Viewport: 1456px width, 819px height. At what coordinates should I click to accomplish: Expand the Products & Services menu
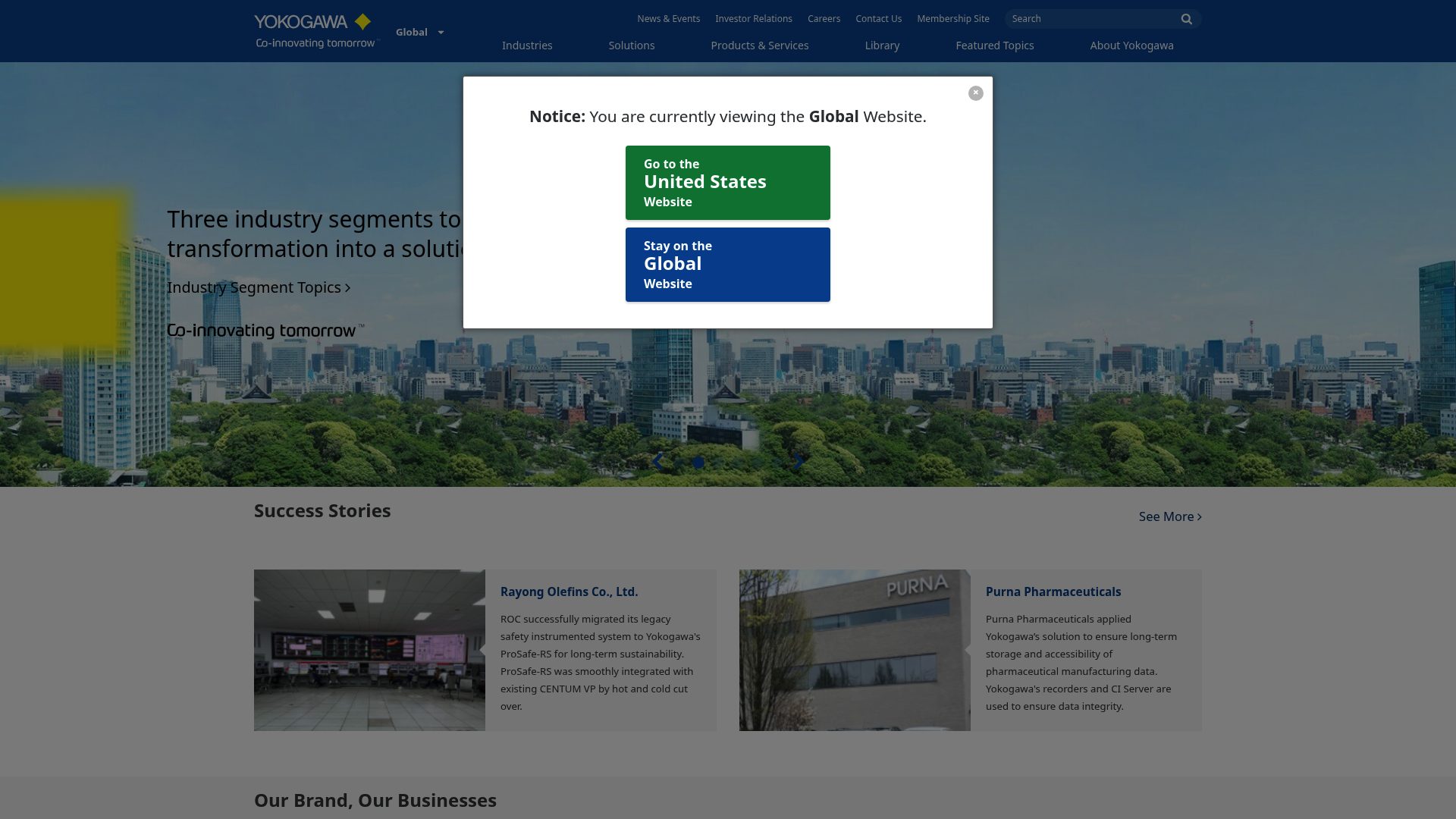(x=759, y=45)
